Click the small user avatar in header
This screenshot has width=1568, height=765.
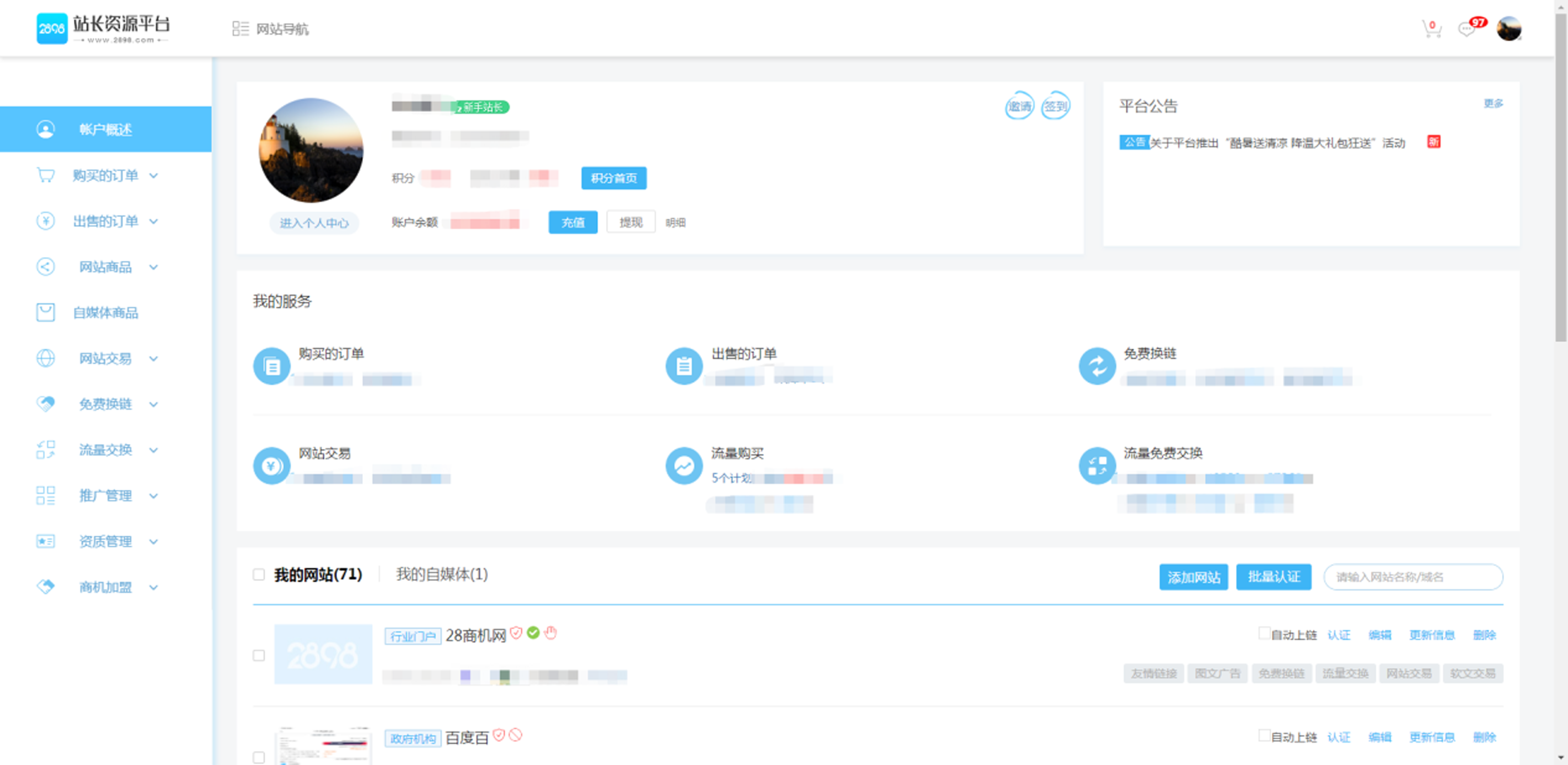(1509, 29)
